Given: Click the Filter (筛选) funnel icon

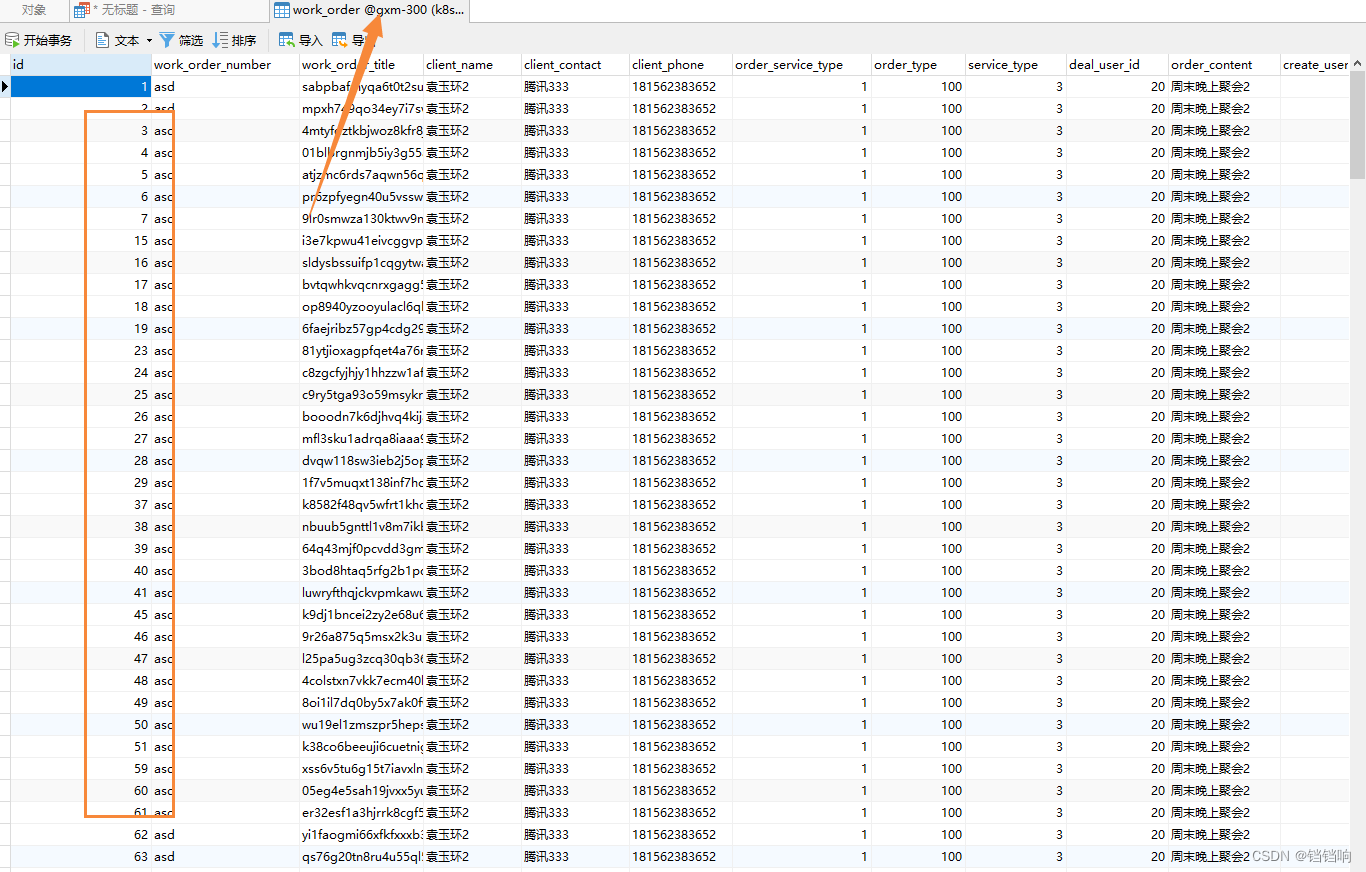Looking at the screenshot, I should click(167, 40).
